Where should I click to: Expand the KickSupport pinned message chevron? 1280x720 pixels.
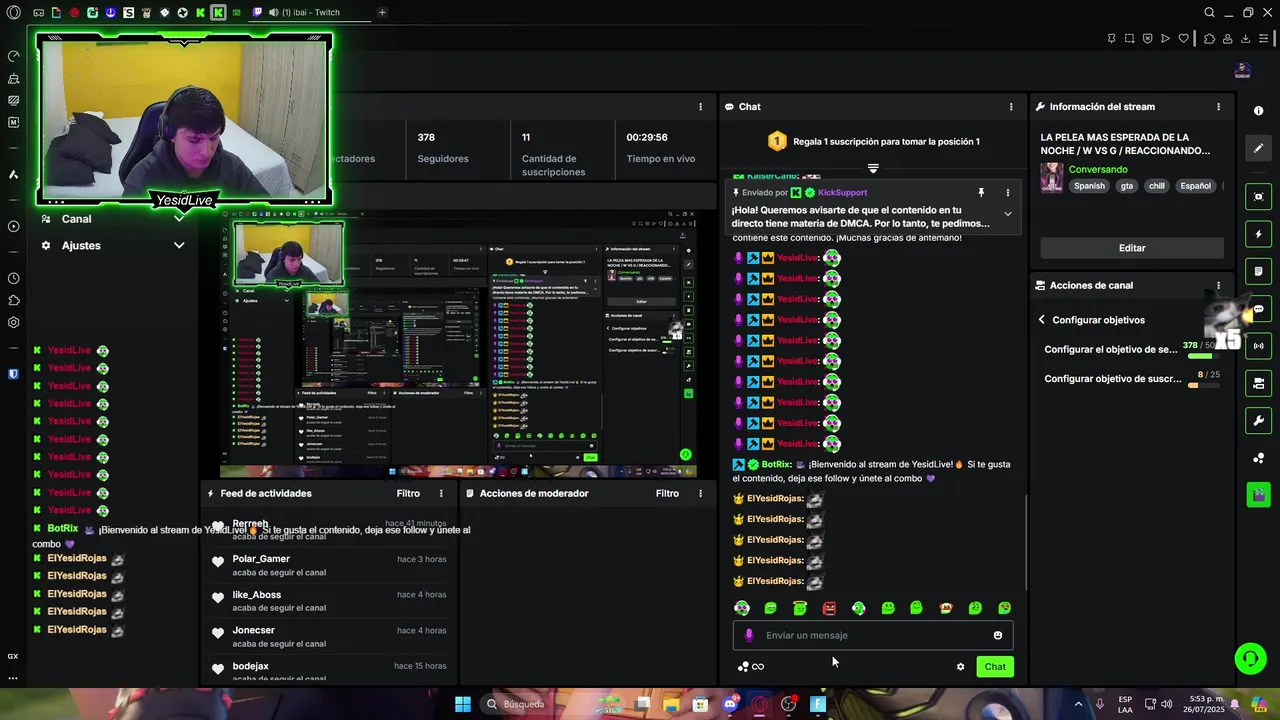pos(1007,214)
